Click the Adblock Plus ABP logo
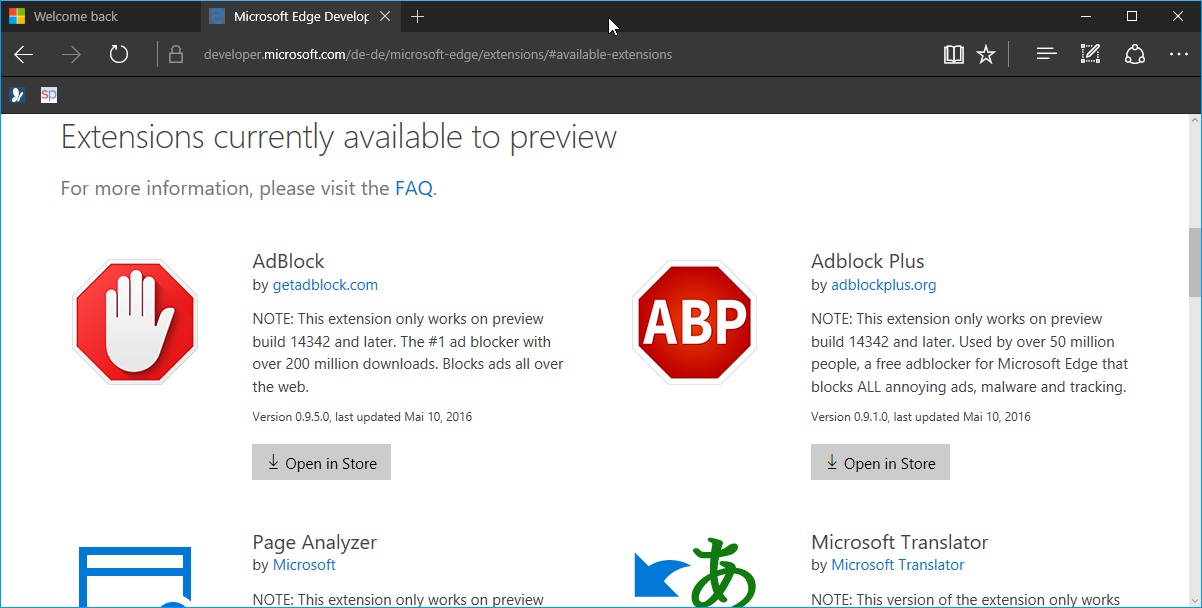 (x=694, y=322)
